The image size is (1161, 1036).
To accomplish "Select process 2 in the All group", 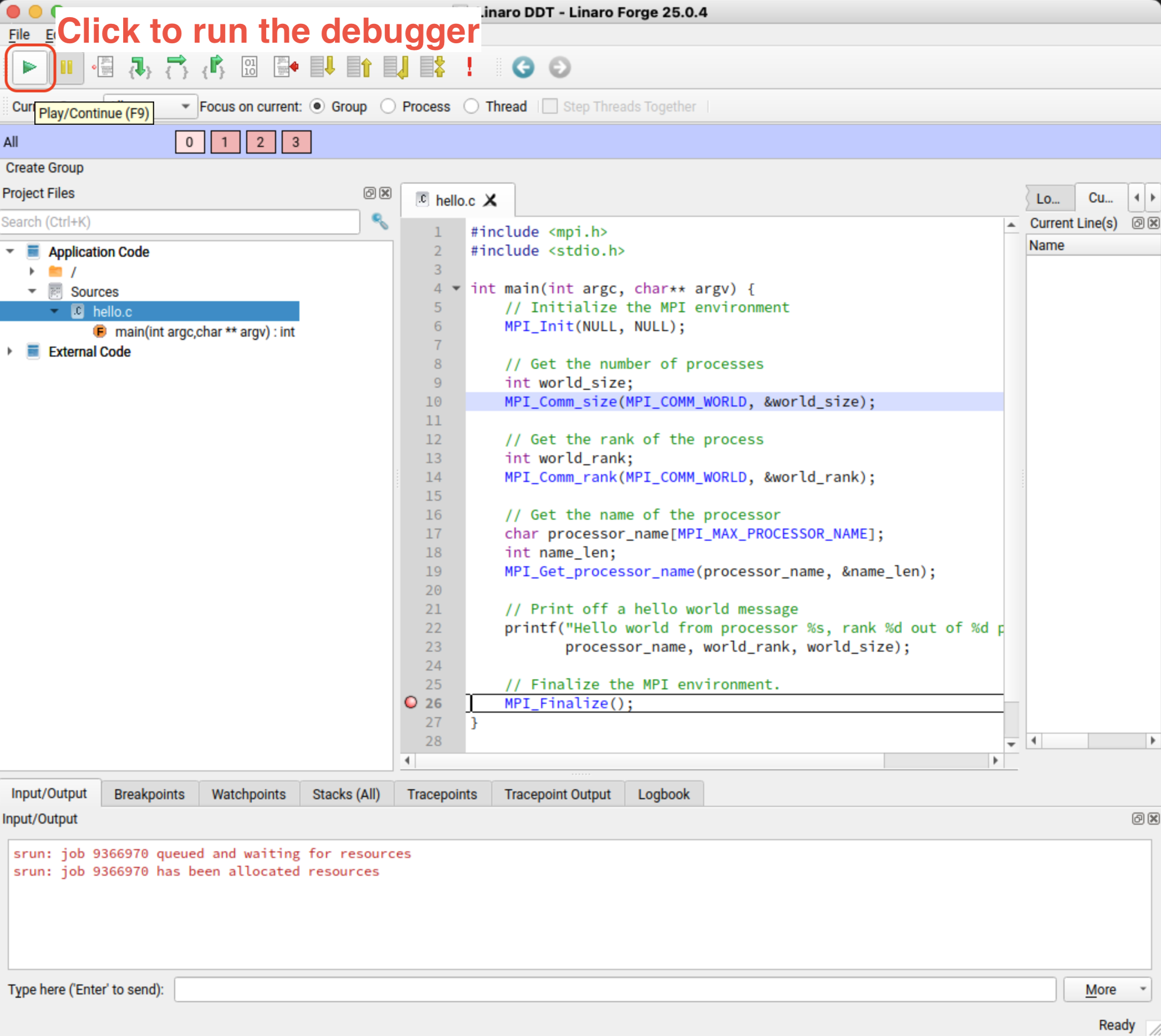I will (260, 142).
